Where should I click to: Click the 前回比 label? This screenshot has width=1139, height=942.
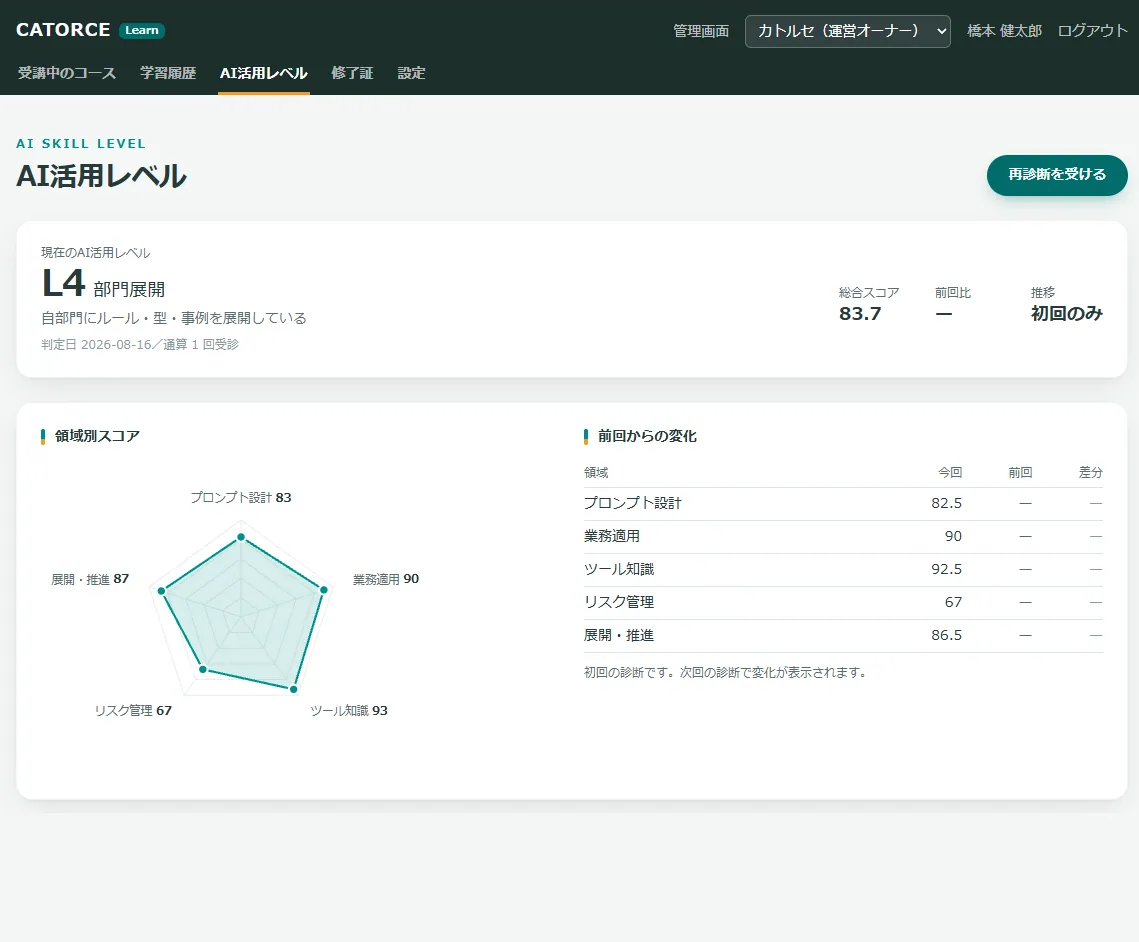(952, 293)
